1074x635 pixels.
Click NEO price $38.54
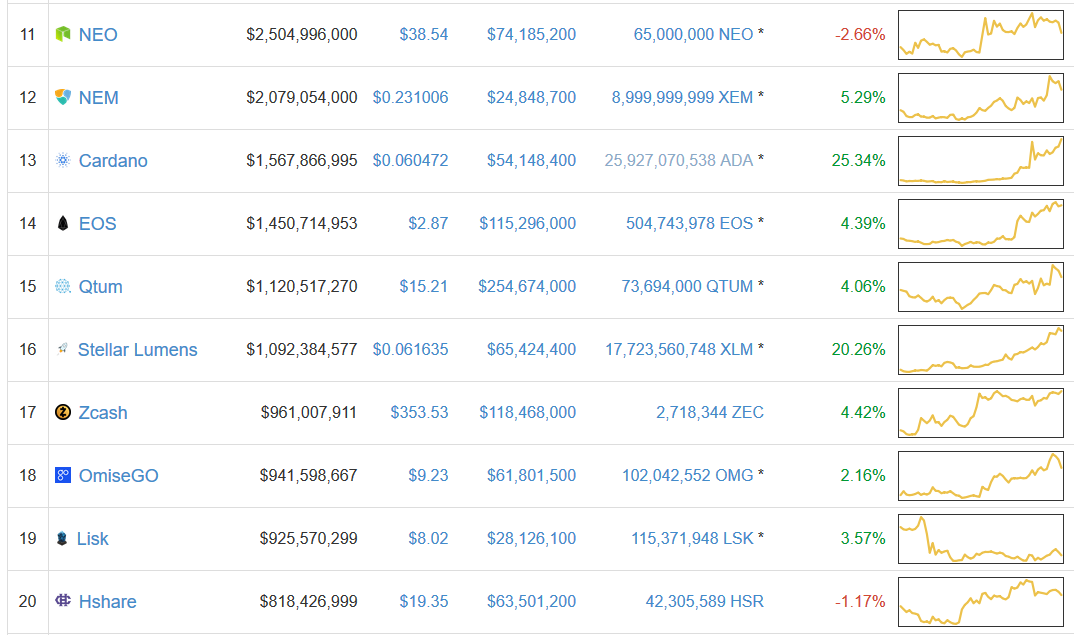423,35
